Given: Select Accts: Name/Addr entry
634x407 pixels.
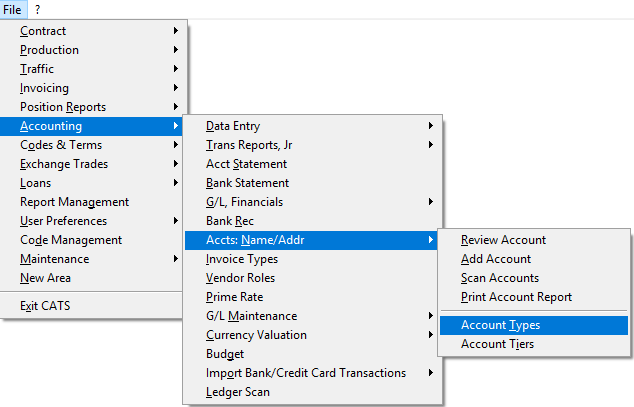Looking at the screenshot, I should pos(312,240).
